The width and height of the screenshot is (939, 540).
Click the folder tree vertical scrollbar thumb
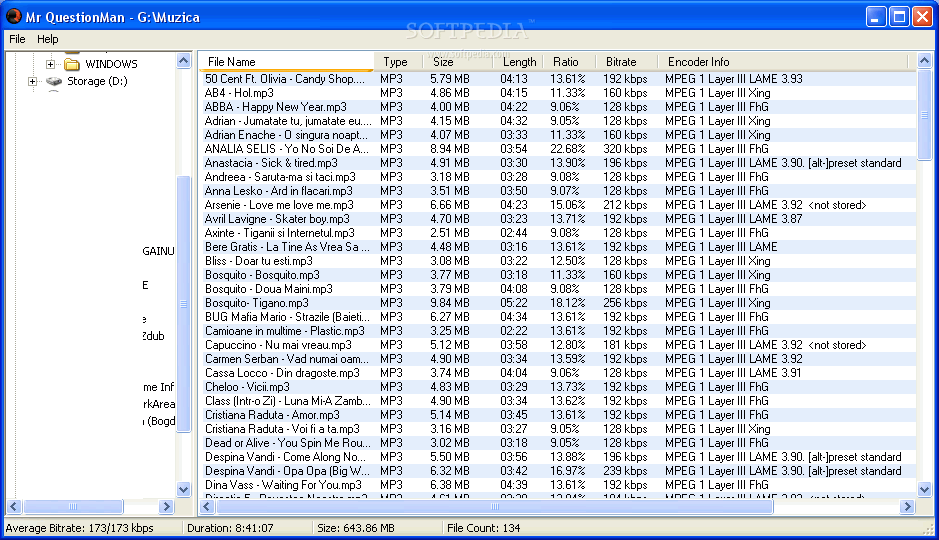[x=183, y=304]
